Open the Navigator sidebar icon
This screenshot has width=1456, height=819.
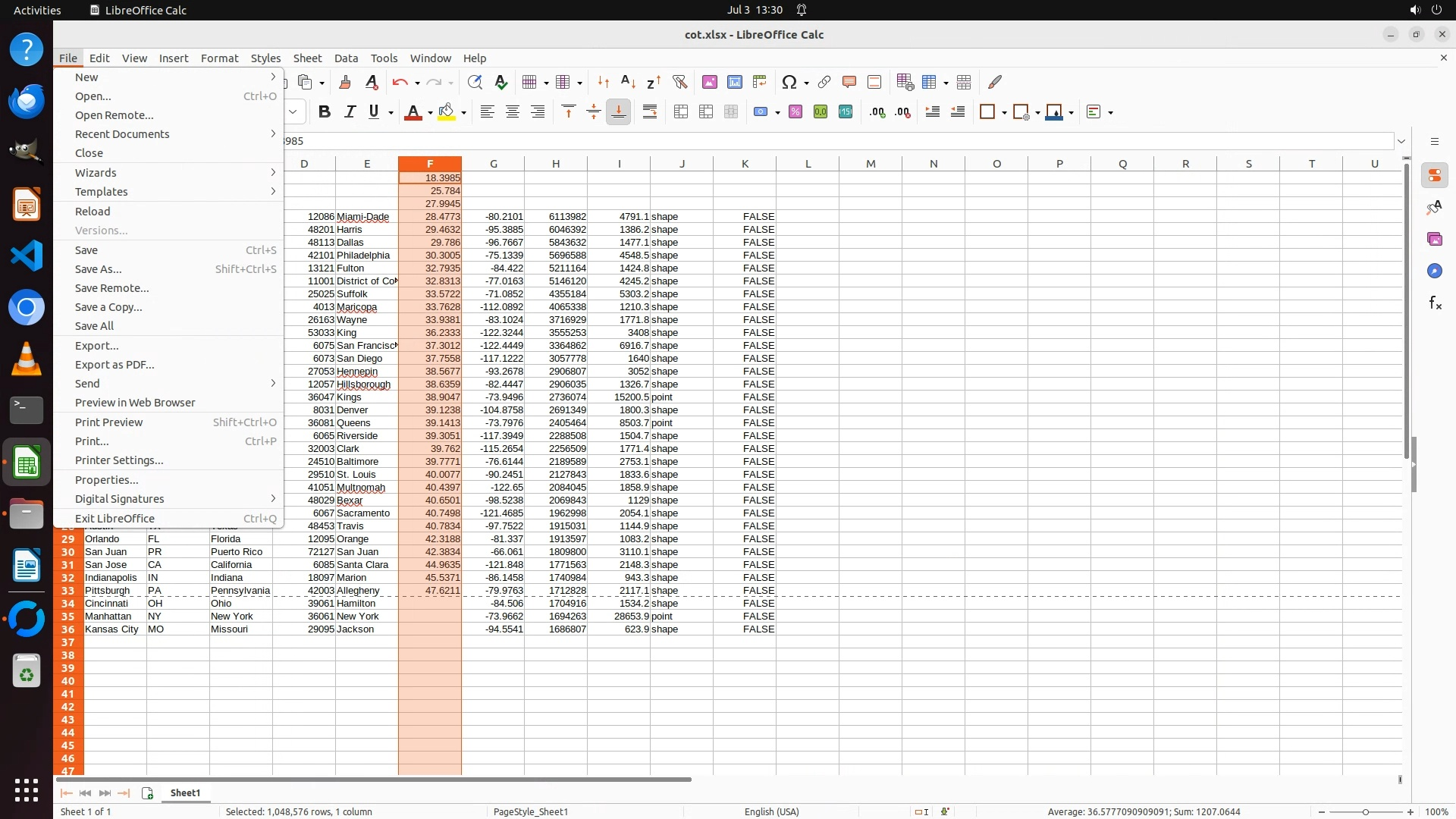click(x=1435, y=271)
